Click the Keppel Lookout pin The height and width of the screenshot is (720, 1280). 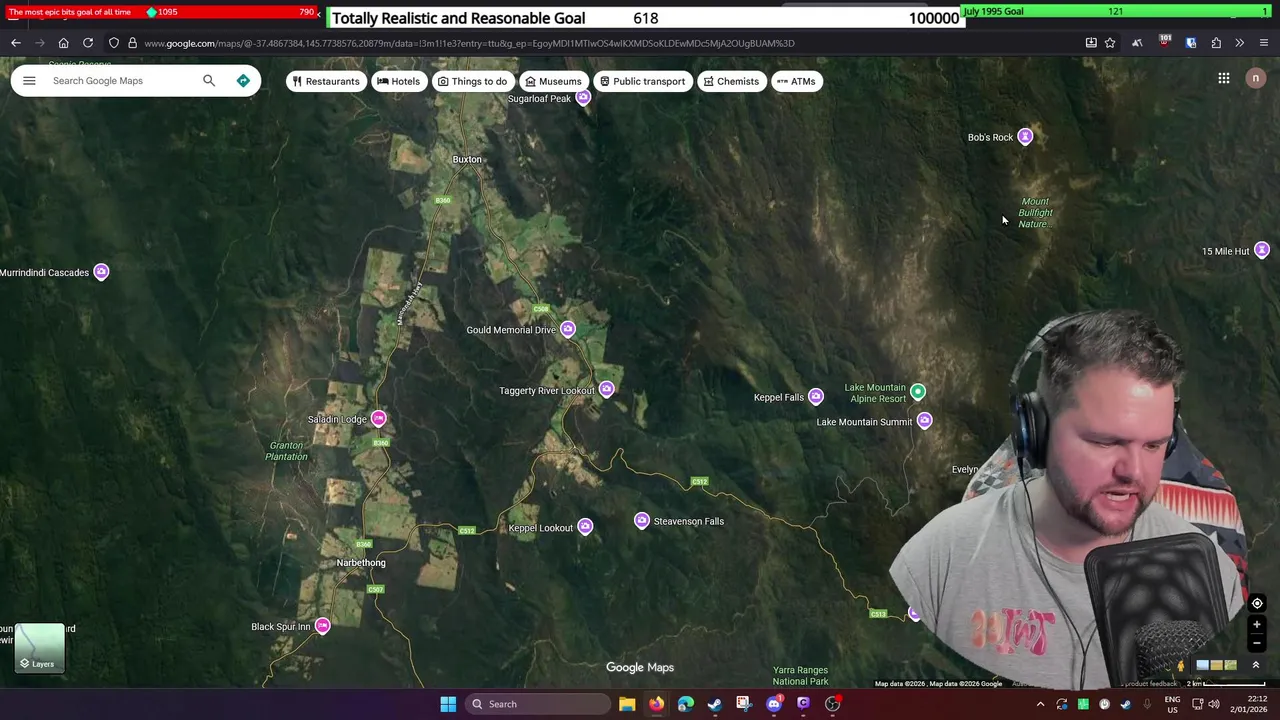pyautogui.click(x=585, y=527)
